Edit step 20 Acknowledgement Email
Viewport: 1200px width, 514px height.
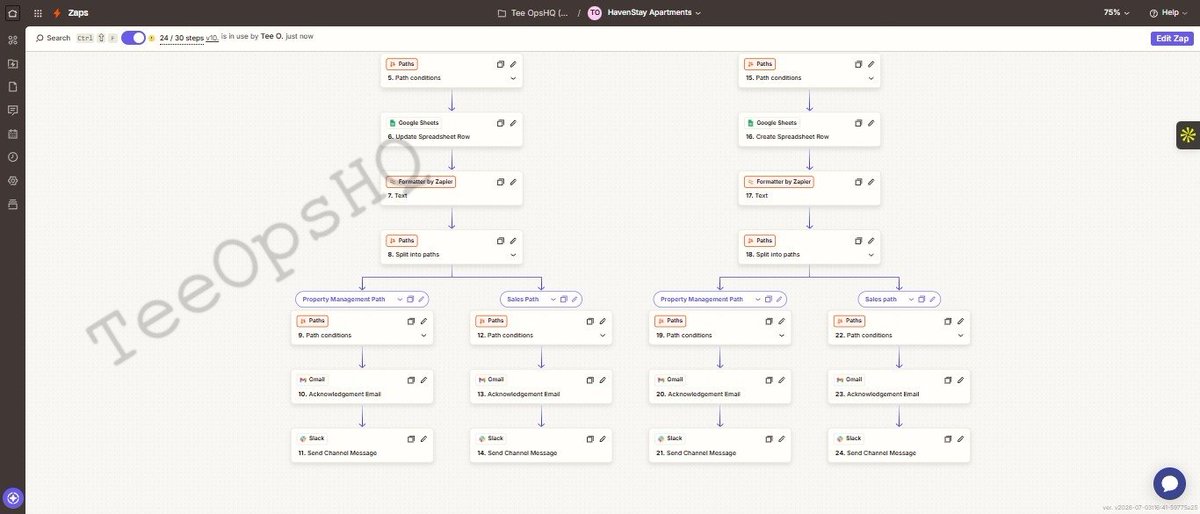coord(782,380)
